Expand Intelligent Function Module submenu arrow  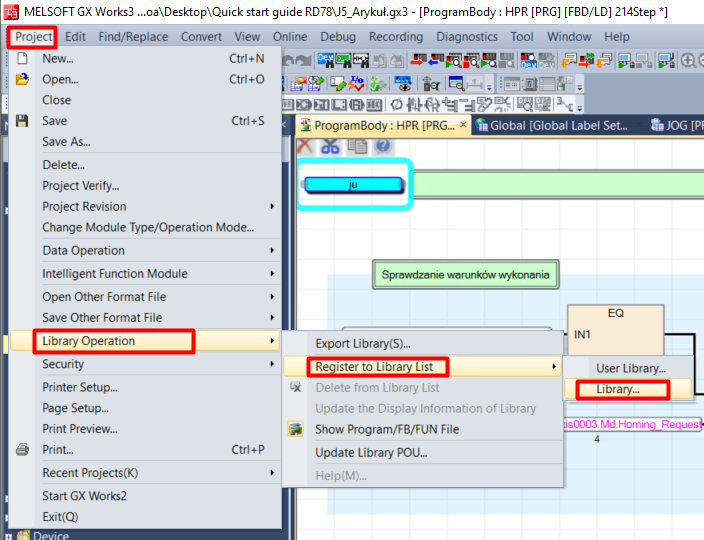[272, 273]
